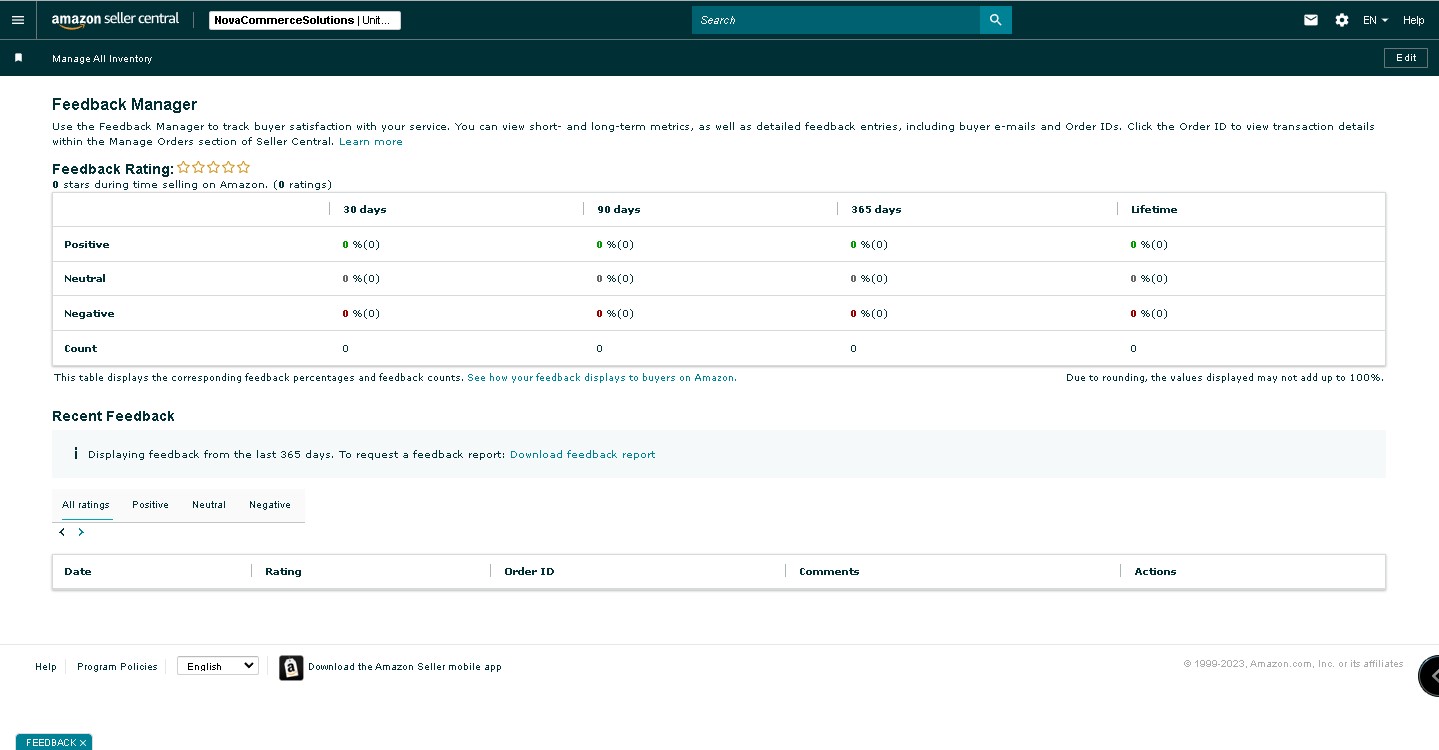The height and width of the screenshot is (750, 1439).
Task: Click the Count value under 365 days
Action: (854, 349)
